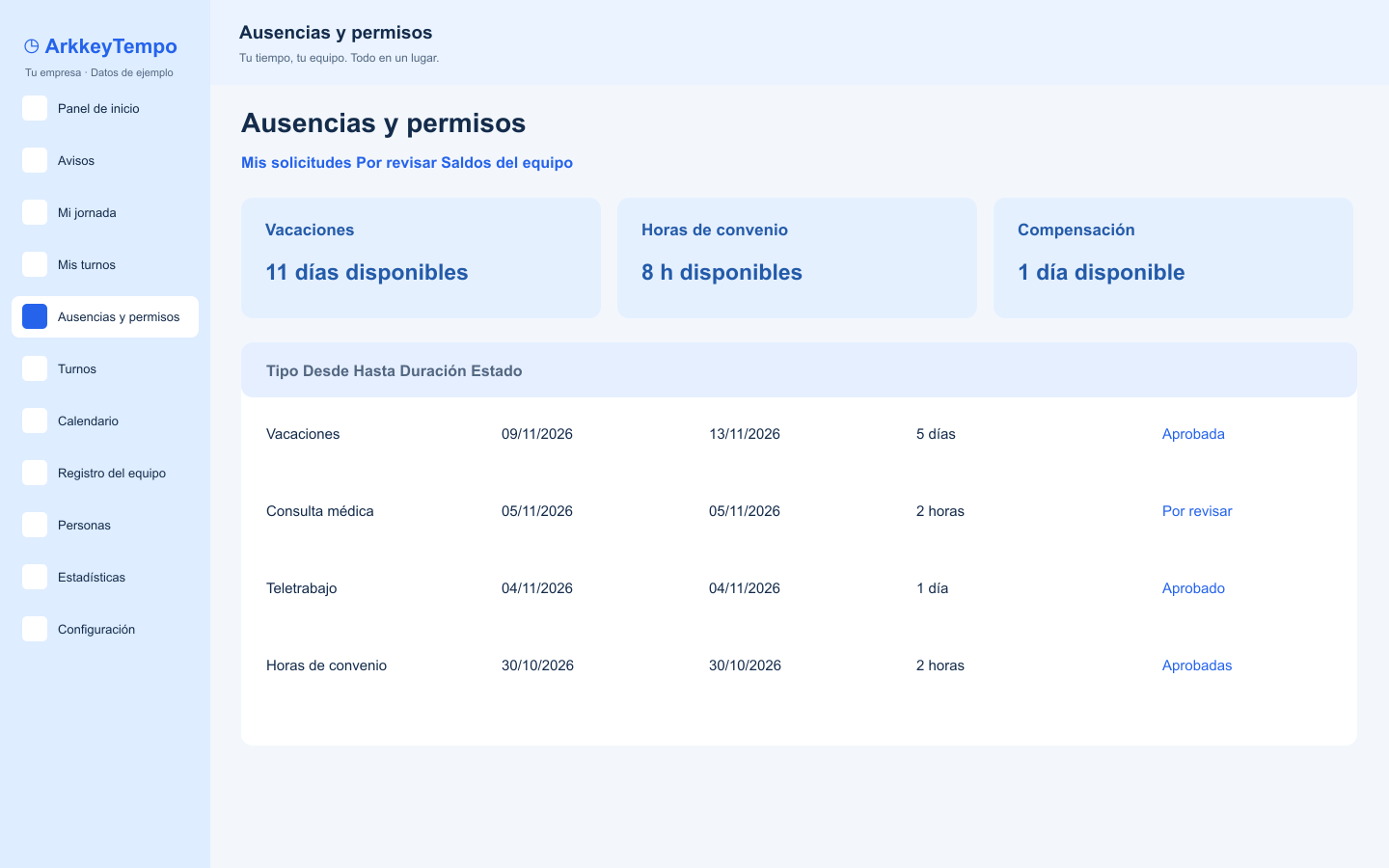Image resolution: width=1389 pixels, height=868 pixels.
Task: Switch to Mis solicitudes tab
Action: coord(296,163)
